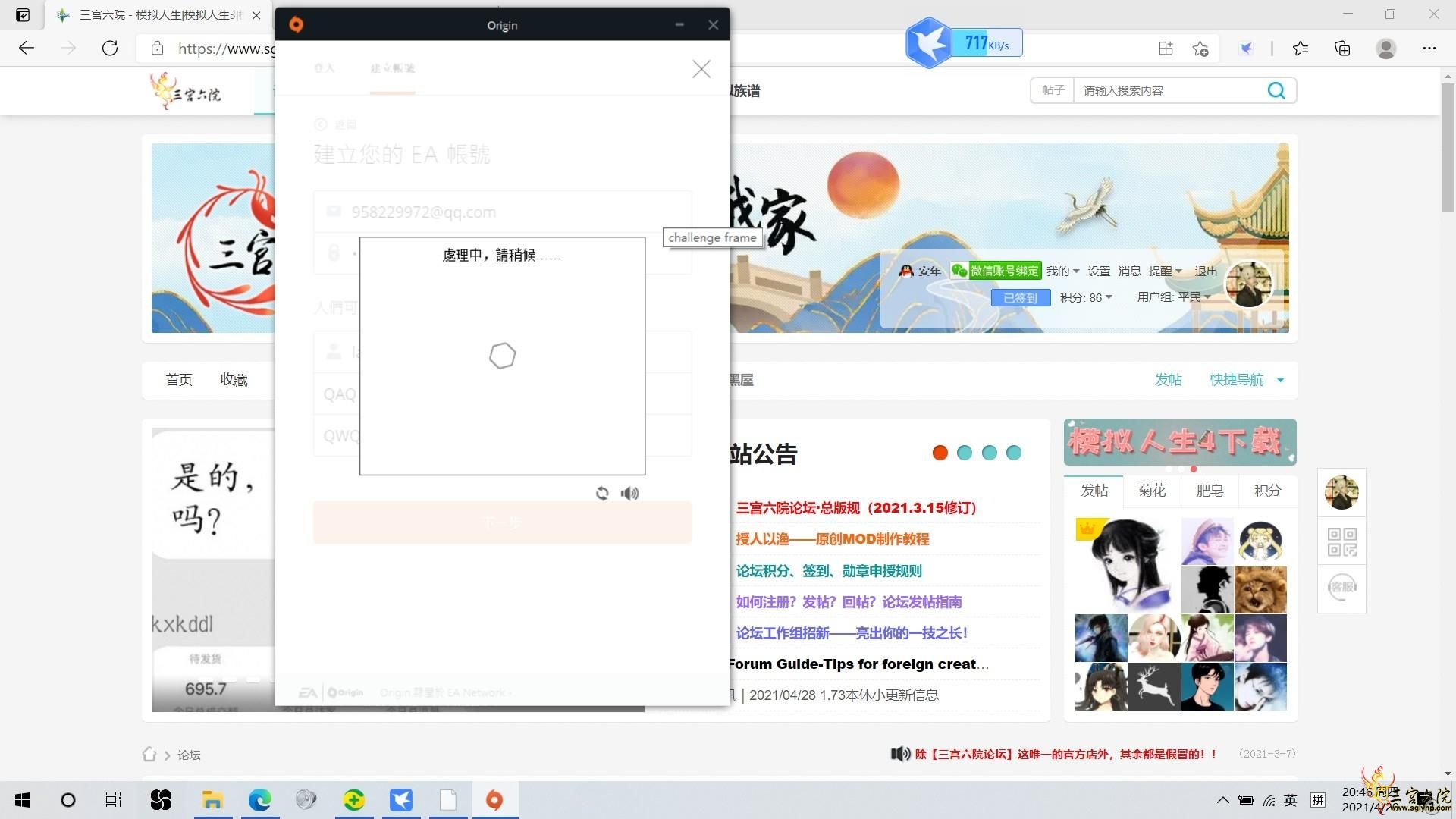The image size is (1456, 819).
Task: Click the Origin icon on taskbar
Action: pos(494,800)
